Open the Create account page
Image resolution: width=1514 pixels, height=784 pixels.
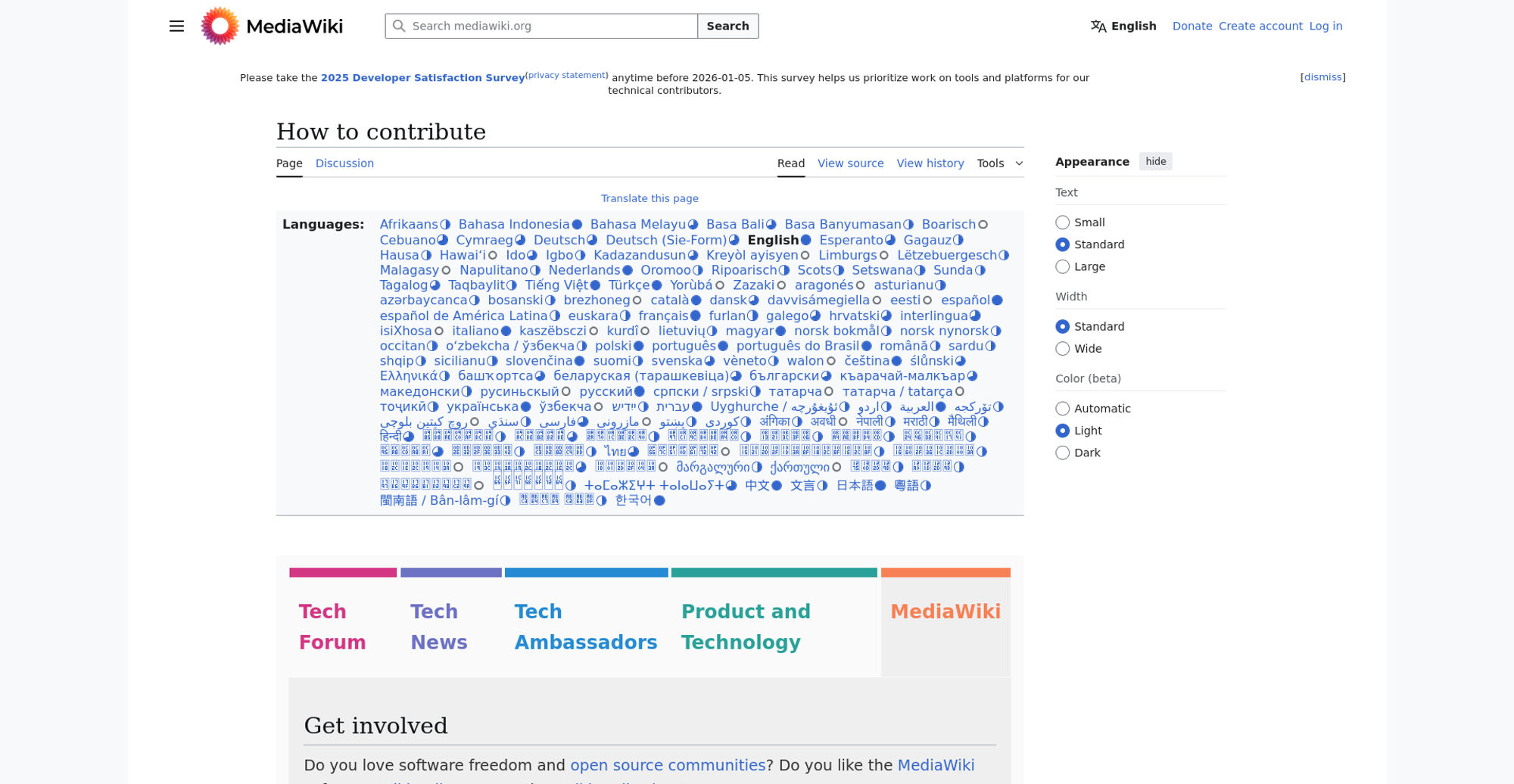click(1260, 26)
